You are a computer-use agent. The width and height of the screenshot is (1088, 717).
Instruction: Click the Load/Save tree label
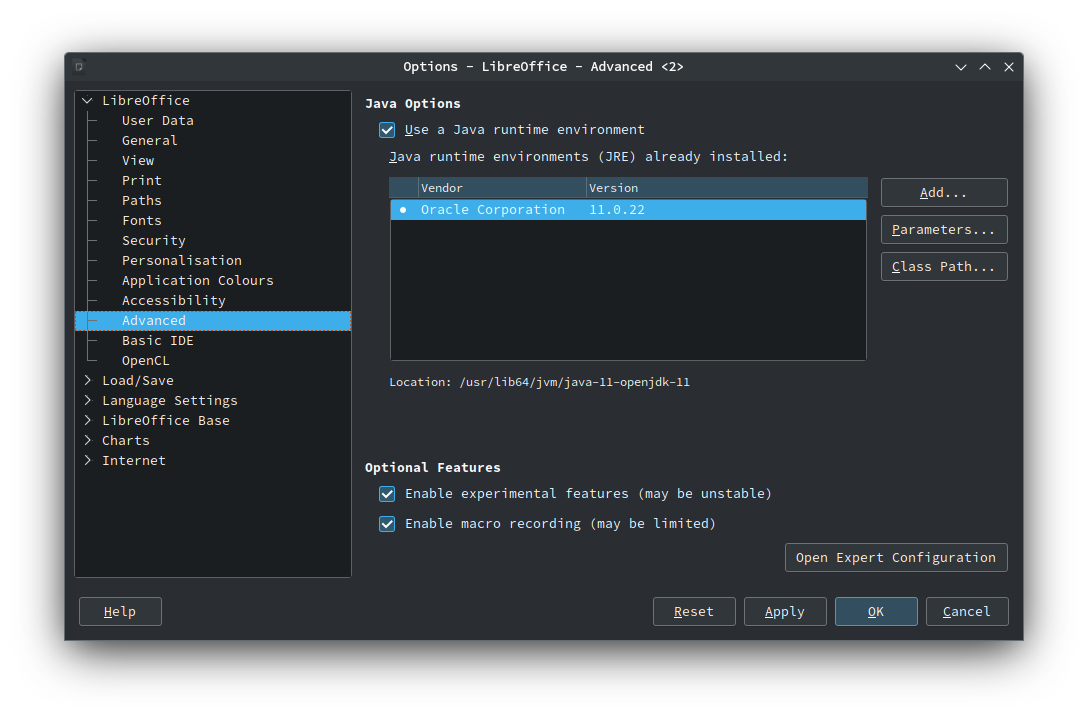[x=137, y=380]
